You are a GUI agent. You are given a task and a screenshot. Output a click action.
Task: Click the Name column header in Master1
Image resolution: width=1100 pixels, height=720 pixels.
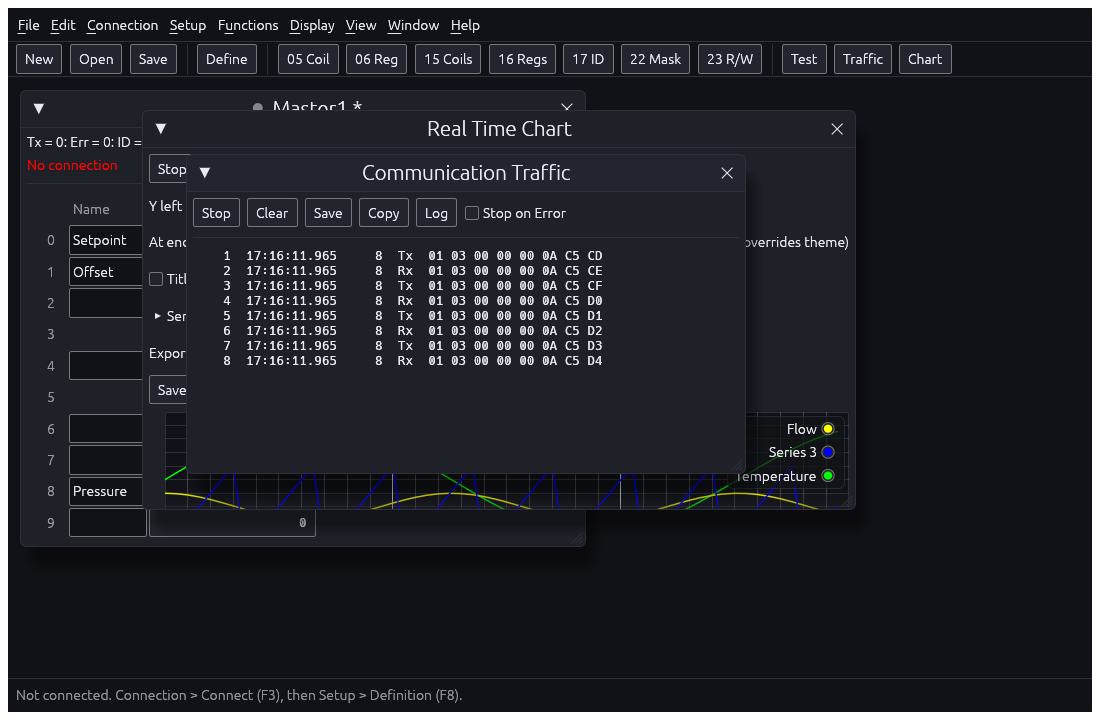pyautogui.click(x=91, y=209)
